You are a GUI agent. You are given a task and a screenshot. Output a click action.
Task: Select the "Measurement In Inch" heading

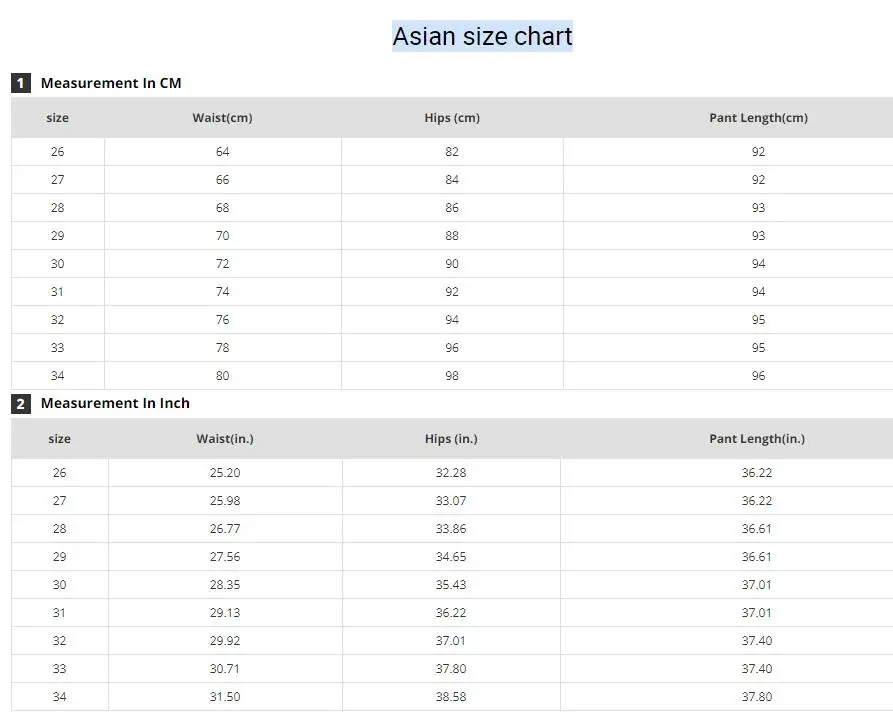(x=115, y=403)
